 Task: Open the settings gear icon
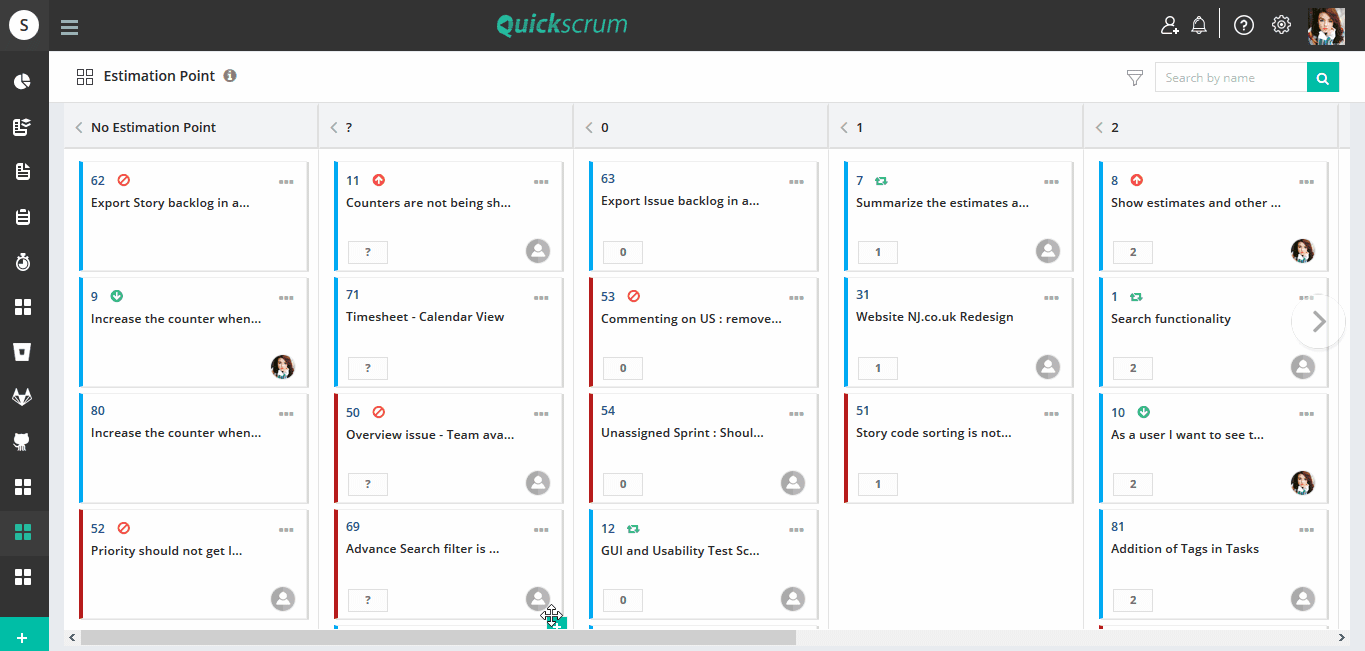pos(1281,24)
